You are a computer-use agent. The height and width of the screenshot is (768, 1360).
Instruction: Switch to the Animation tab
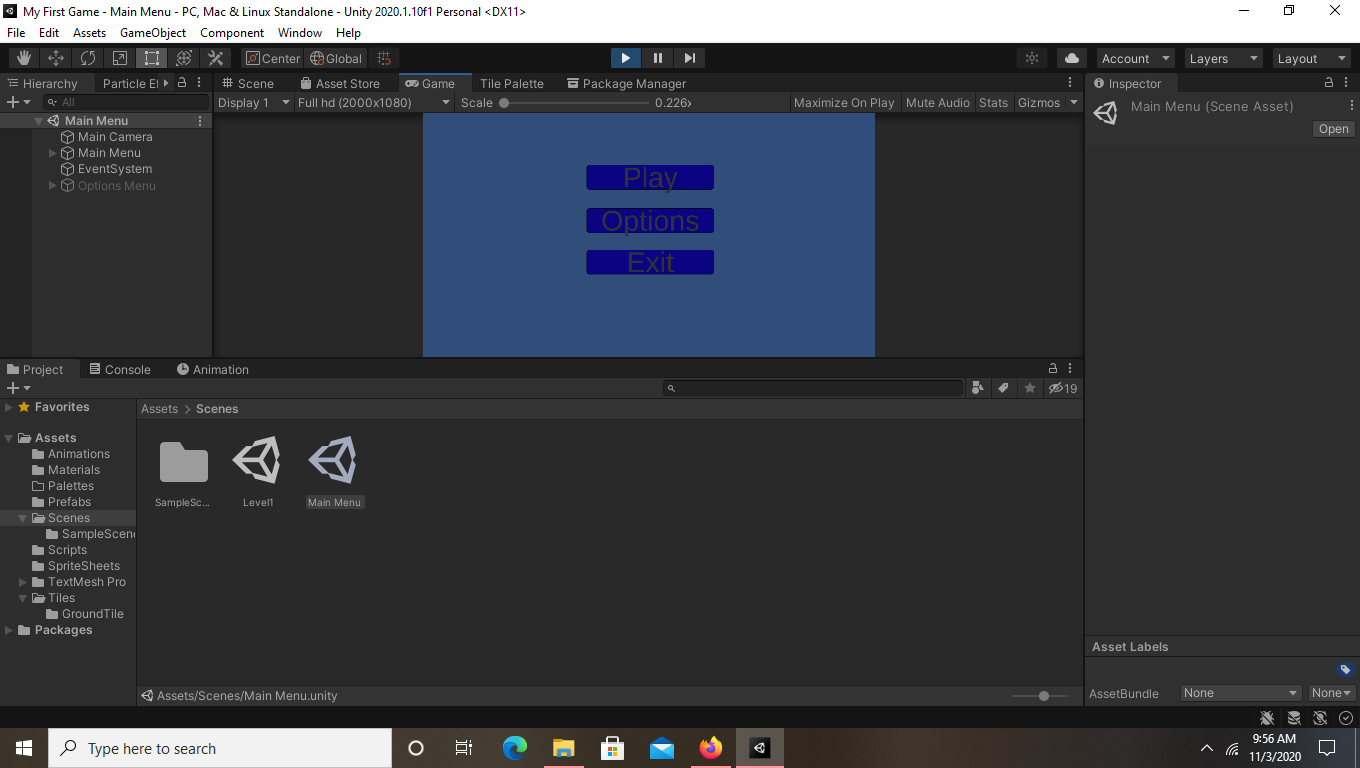tap(213, 369)
